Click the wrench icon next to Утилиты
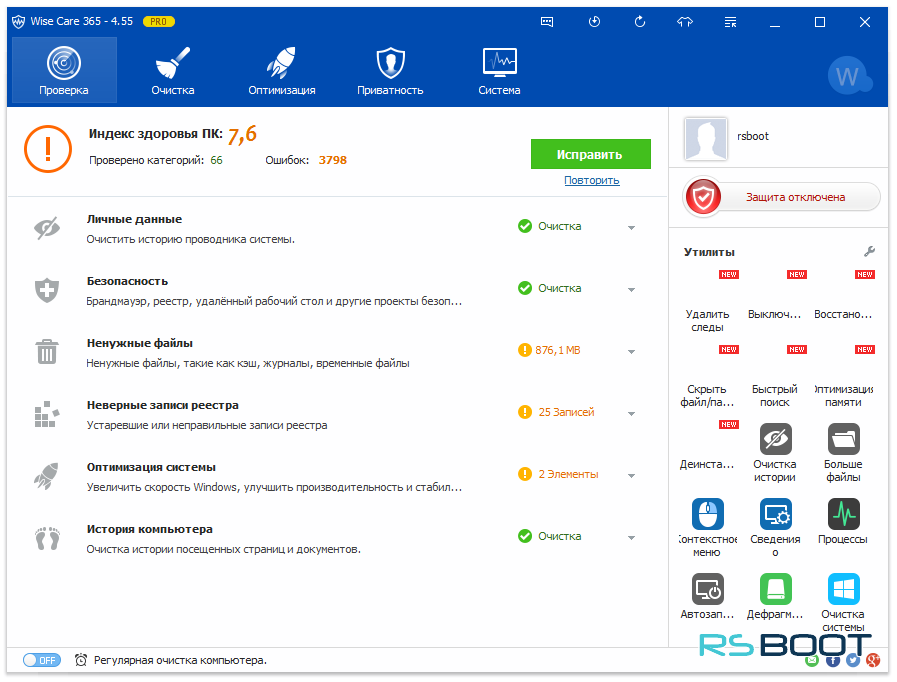Viewport: 897px width, 682px height. pyautogui.click(x=870, y=251)
